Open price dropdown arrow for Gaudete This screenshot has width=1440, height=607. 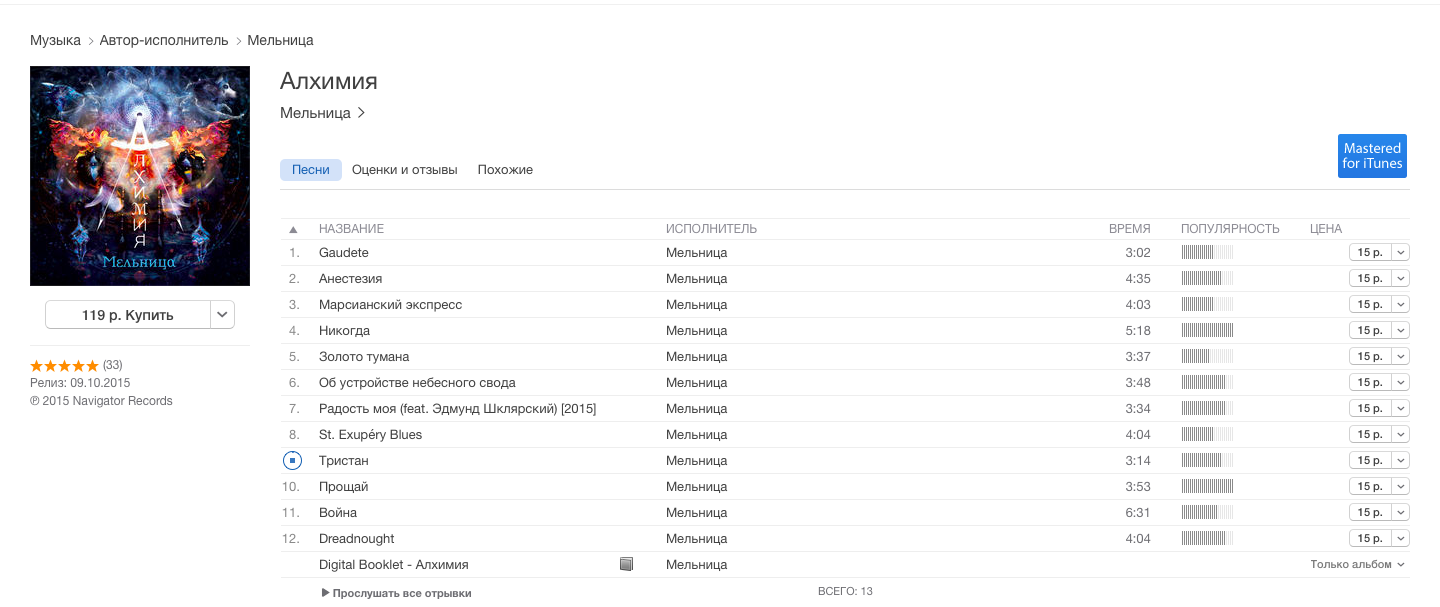[x=1401, y=252]
